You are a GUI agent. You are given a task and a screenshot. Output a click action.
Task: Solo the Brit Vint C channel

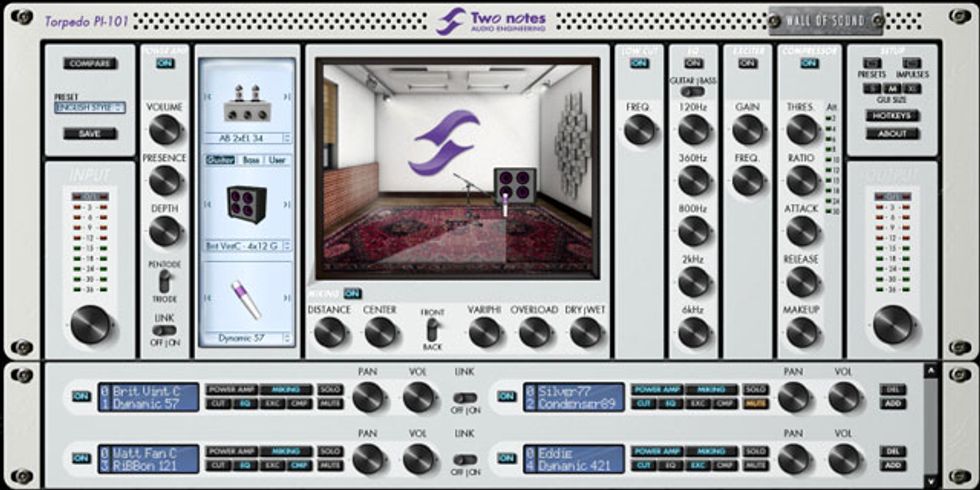(329, 389)
